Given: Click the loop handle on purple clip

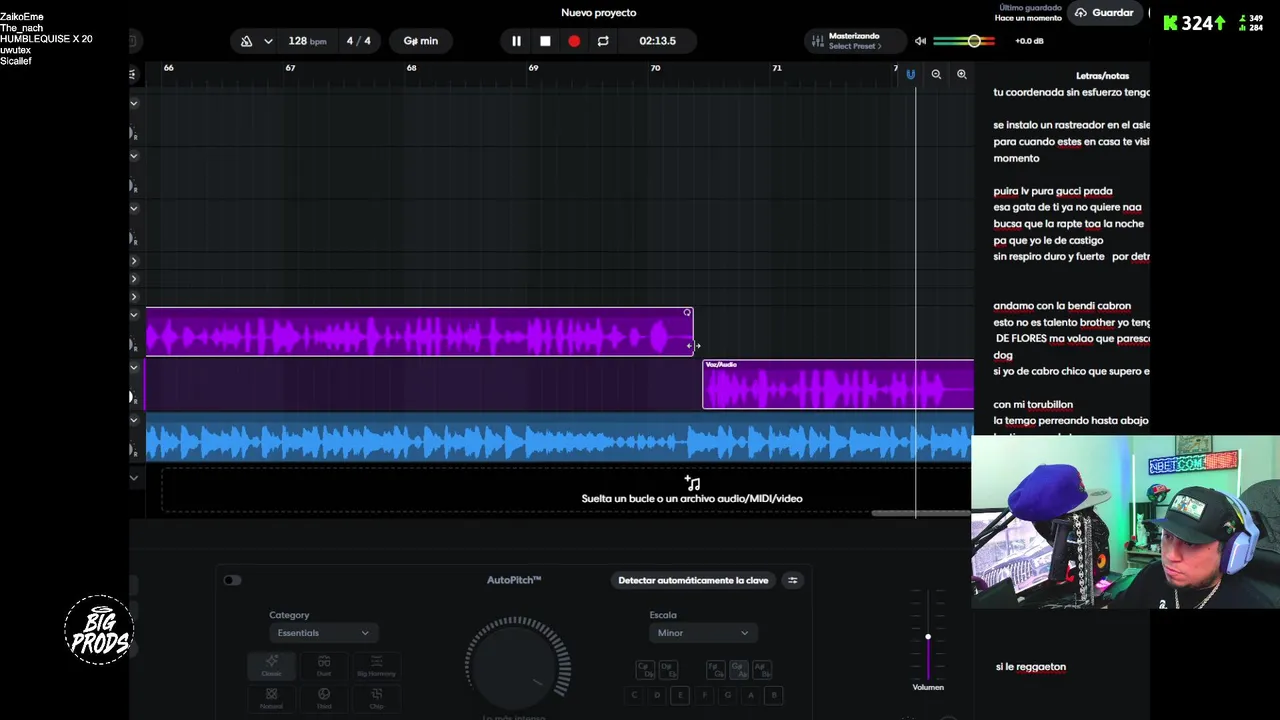Looking at the screenshot, I should 687,313.
